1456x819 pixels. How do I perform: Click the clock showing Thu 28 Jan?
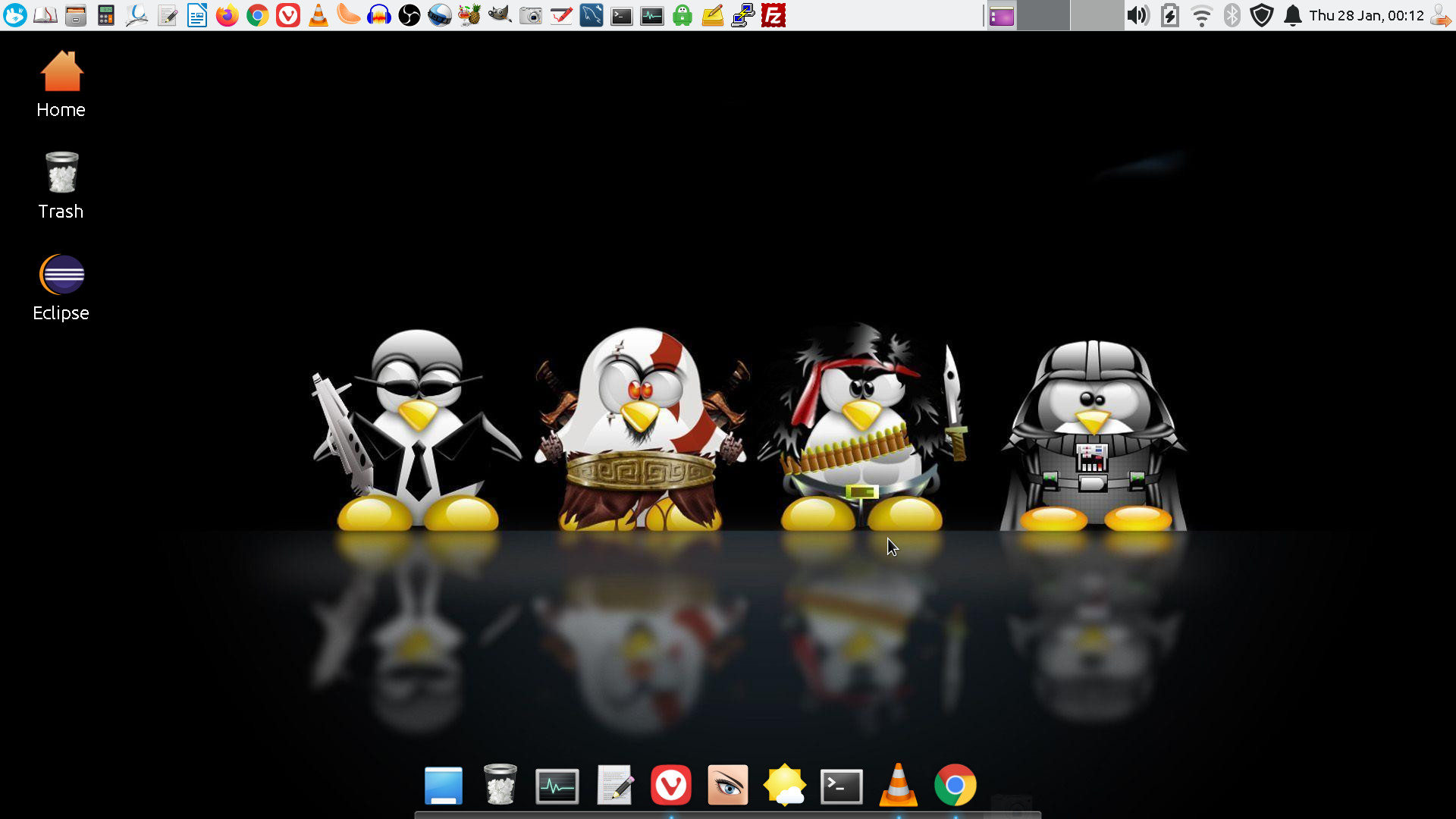[1366, 15]
